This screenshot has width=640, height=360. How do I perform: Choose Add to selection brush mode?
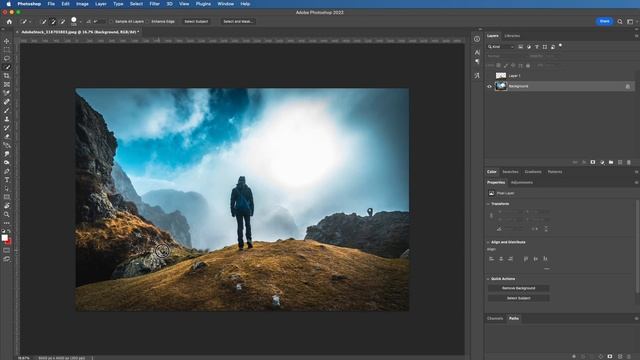53,22
